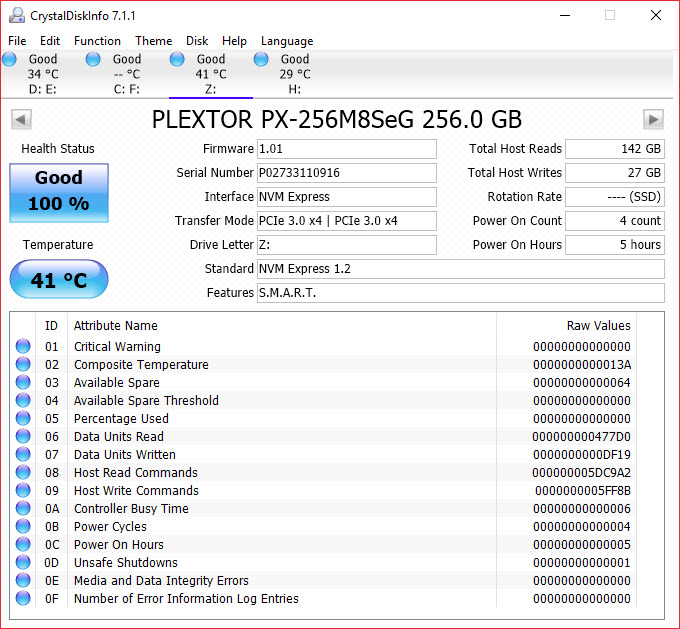Click Rotation Rate value ---- (SSD)

tap(615, 197)
